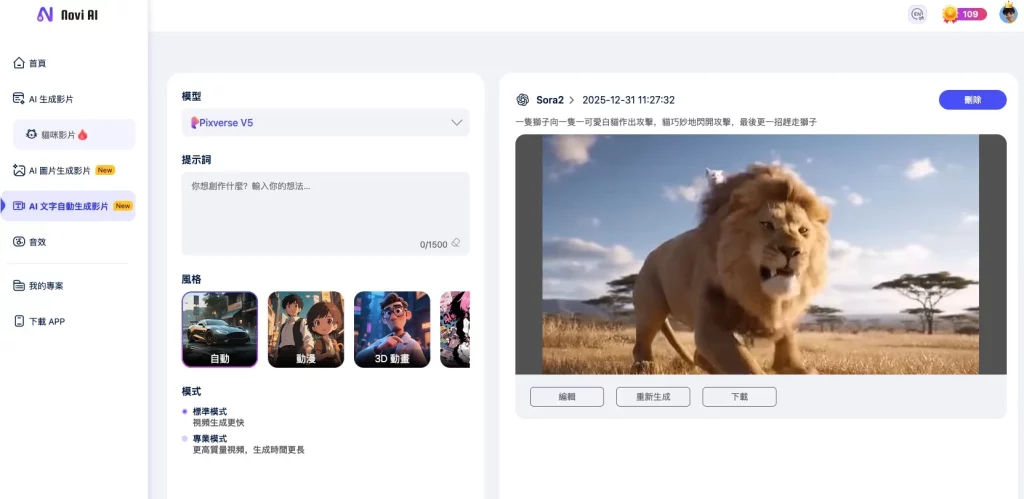Click the 我的專案 folder icon
Screen dimensions: 1024x499
[x=19, y=285]
